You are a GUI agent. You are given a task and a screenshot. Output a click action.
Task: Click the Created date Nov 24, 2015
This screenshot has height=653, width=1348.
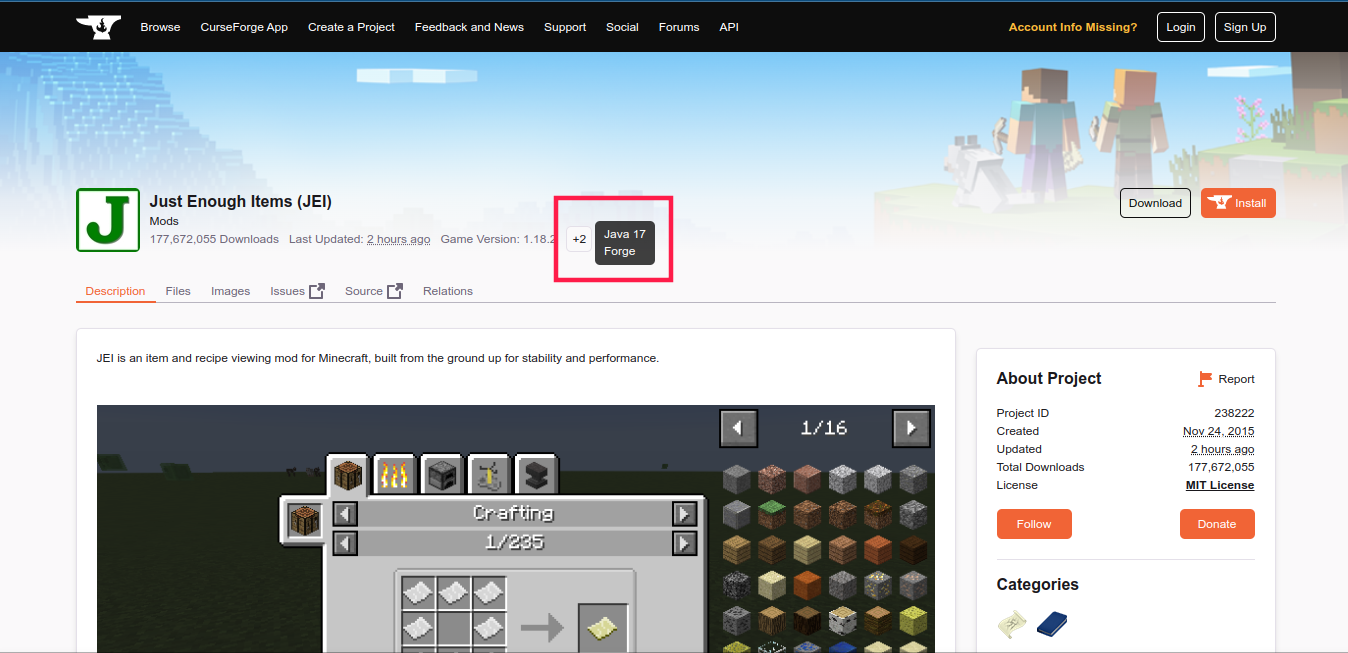1218,431
